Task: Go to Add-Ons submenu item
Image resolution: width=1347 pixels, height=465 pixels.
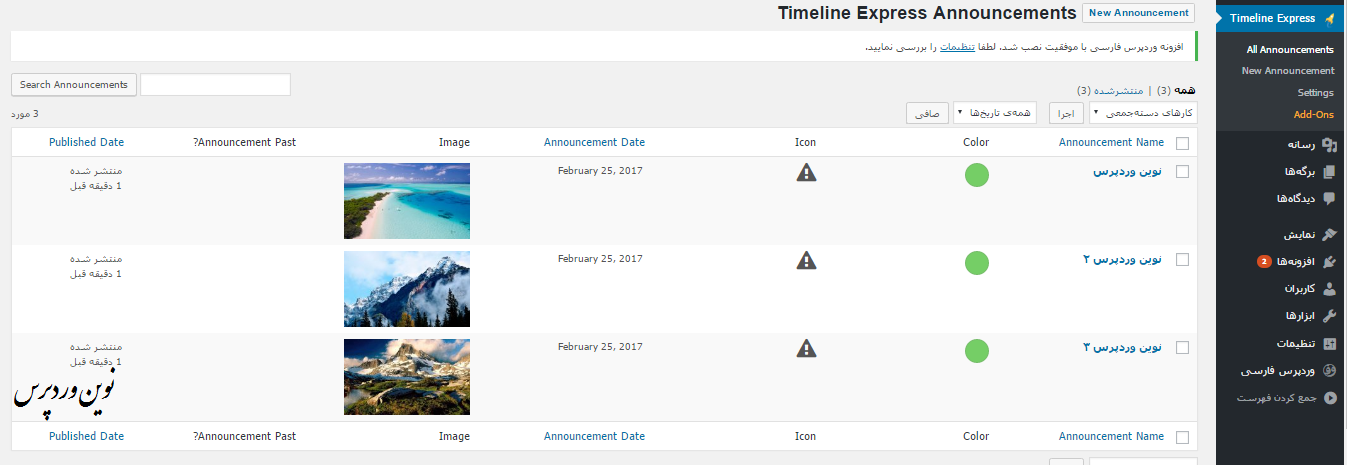Action: coord(1314,115)
